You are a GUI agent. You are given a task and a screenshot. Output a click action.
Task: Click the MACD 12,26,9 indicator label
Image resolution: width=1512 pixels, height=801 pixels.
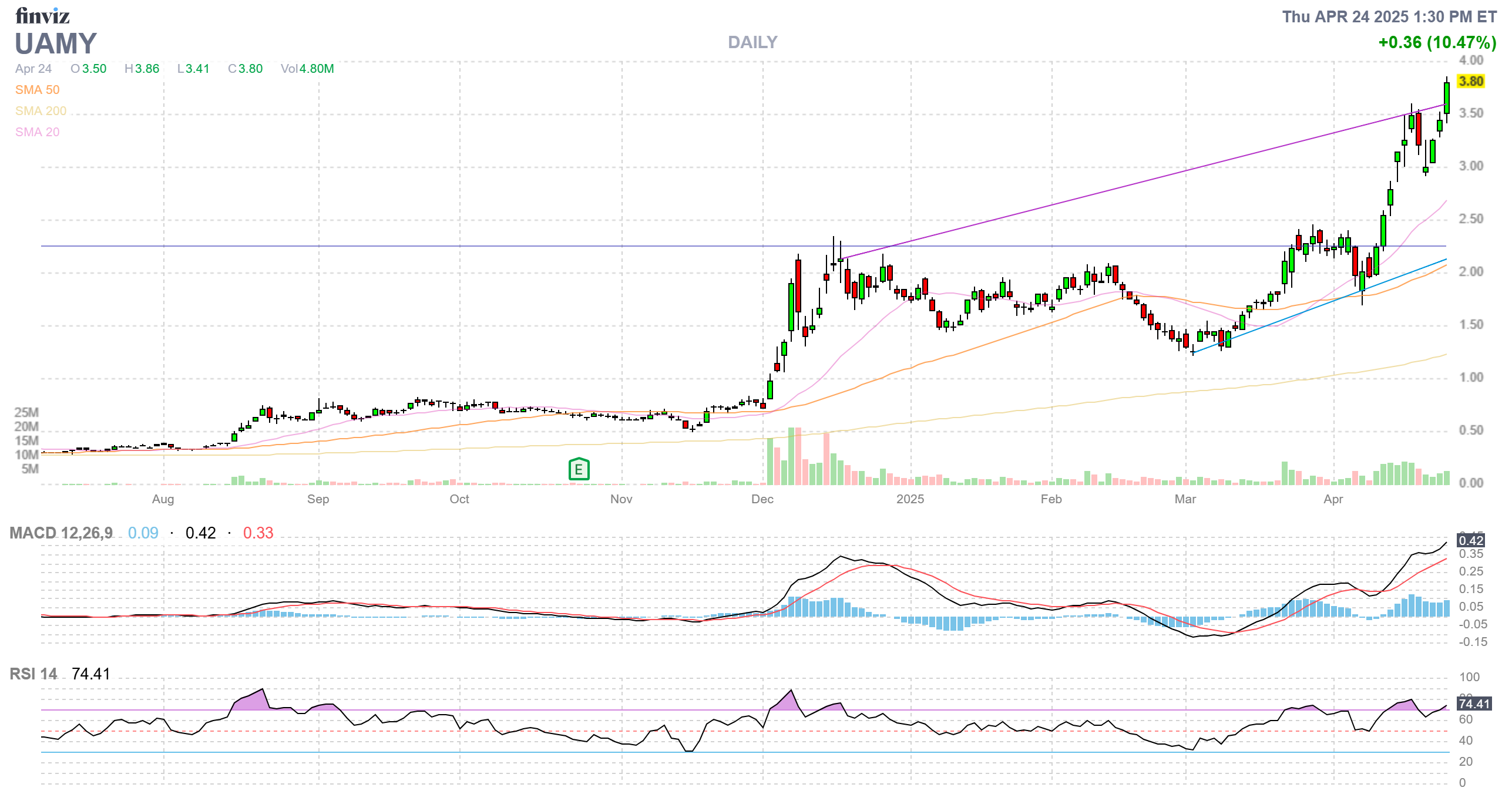(61, 533)
